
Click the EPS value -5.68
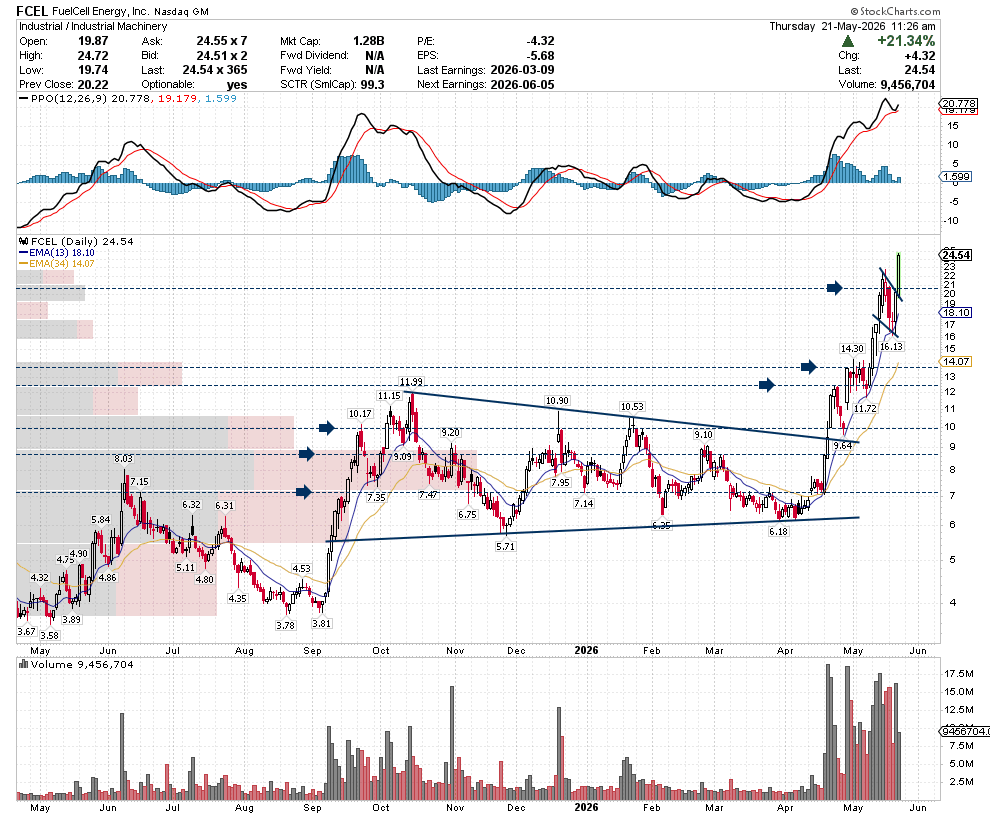(x=540, y=56)
